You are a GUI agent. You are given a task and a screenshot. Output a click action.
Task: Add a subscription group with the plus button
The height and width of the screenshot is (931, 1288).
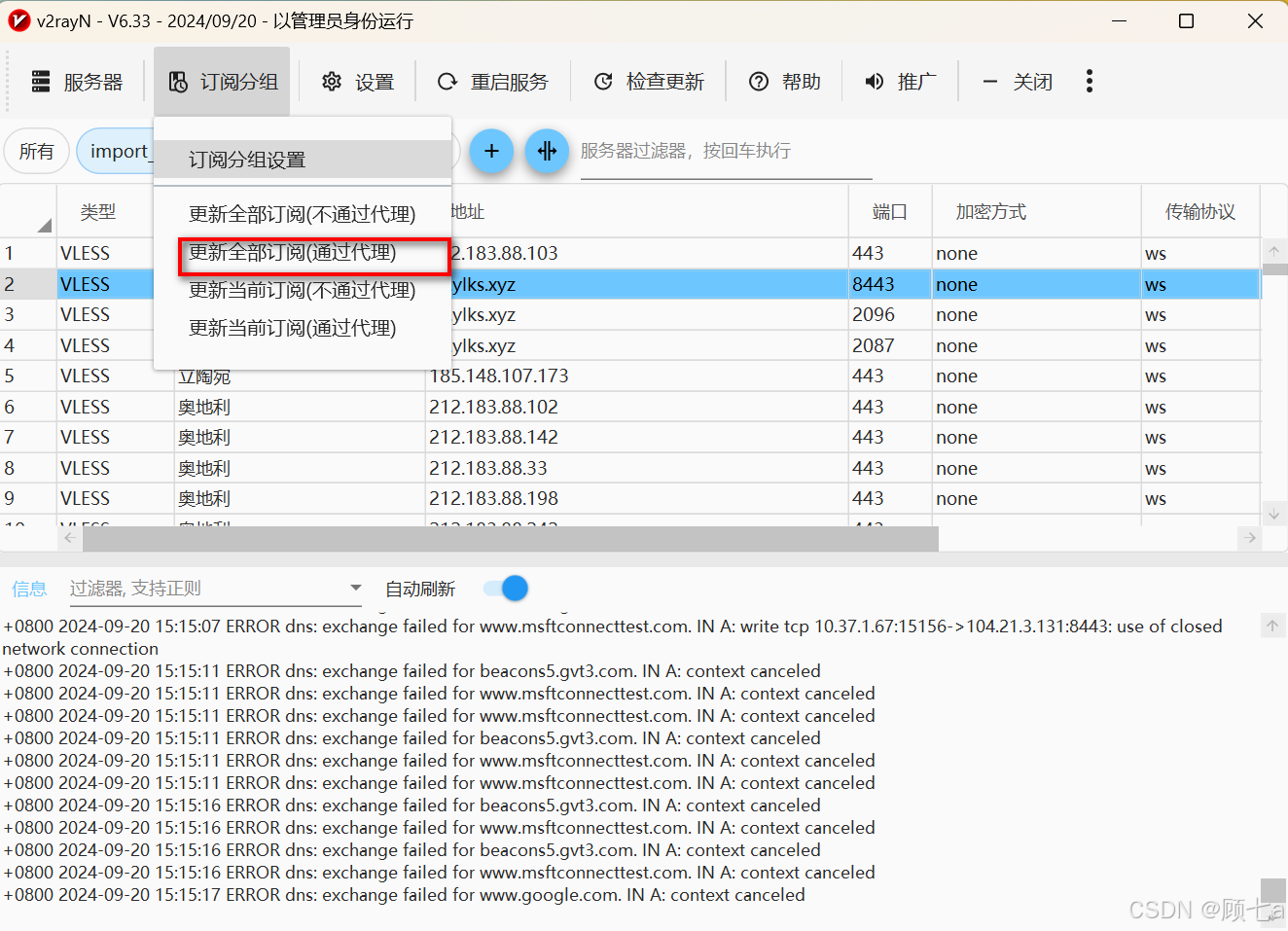[x=491, y=151]
